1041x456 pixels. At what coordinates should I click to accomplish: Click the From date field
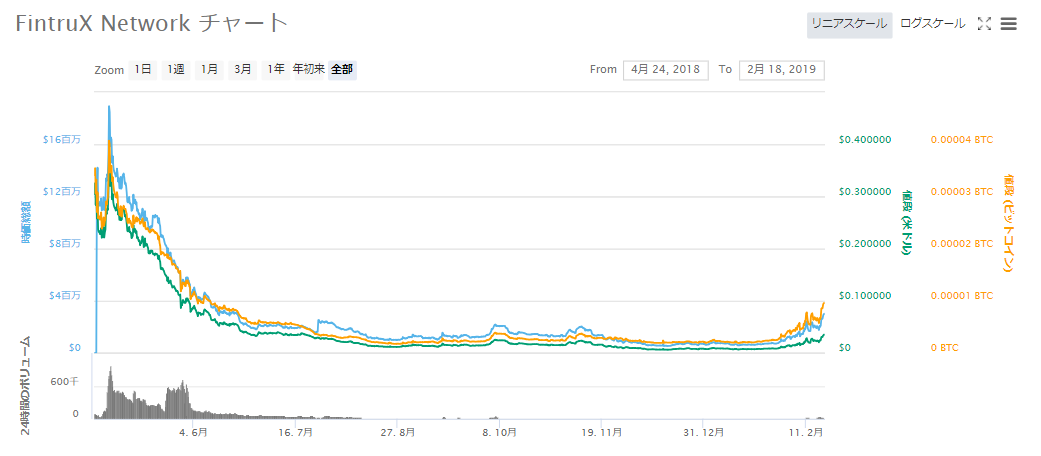665,70
